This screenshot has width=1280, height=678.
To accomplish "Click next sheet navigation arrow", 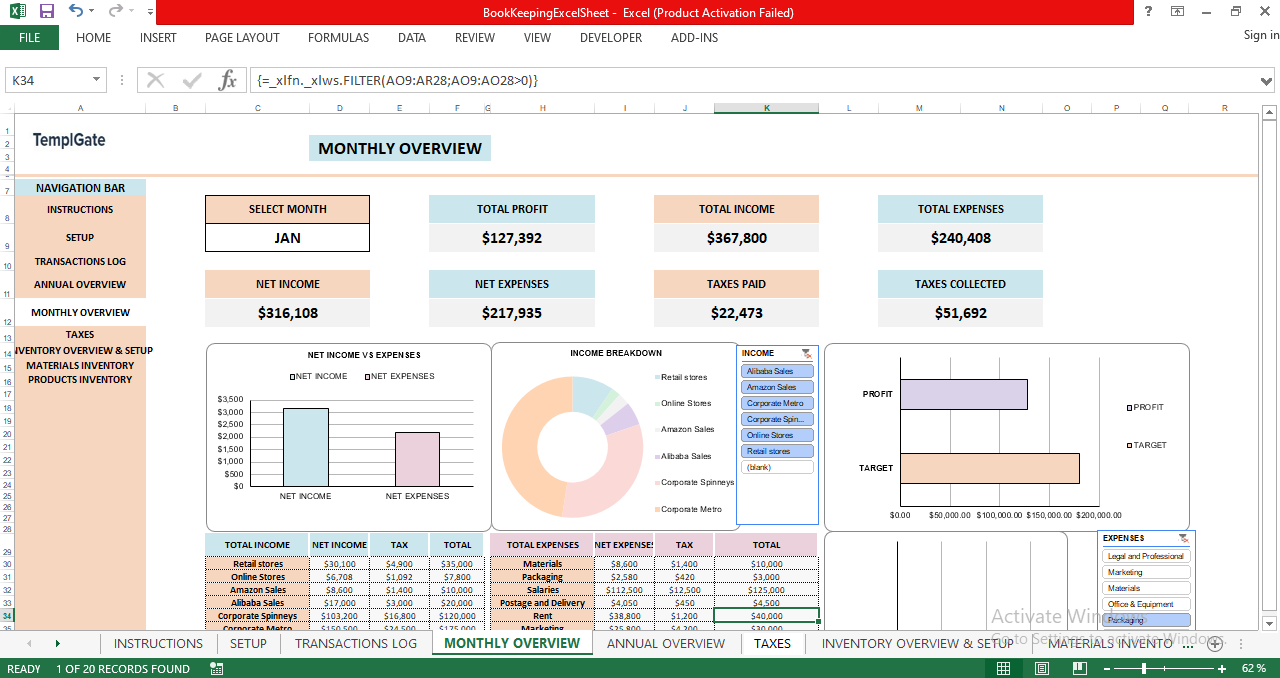I will [57, 644].
